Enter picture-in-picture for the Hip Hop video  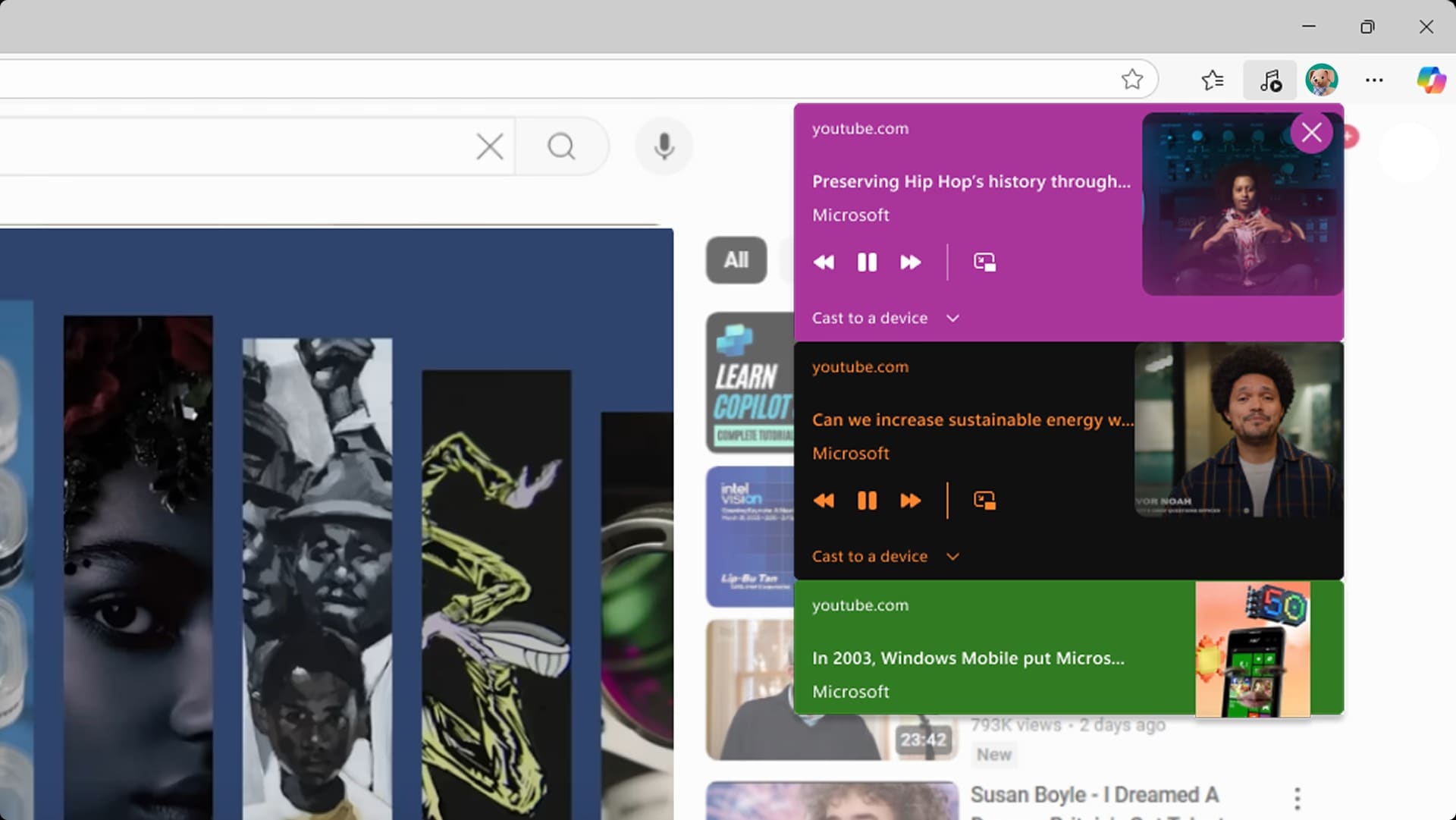coord(984,262)
